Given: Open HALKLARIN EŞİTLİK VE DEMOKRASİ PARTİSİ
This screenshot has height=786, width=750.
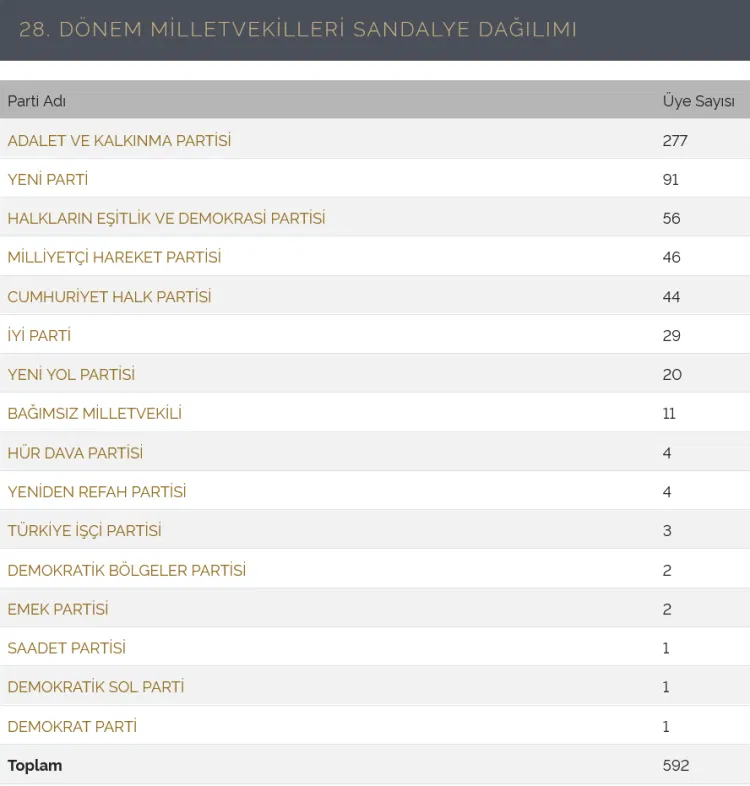Looking at the screenshot, I should tap(166, 219).
